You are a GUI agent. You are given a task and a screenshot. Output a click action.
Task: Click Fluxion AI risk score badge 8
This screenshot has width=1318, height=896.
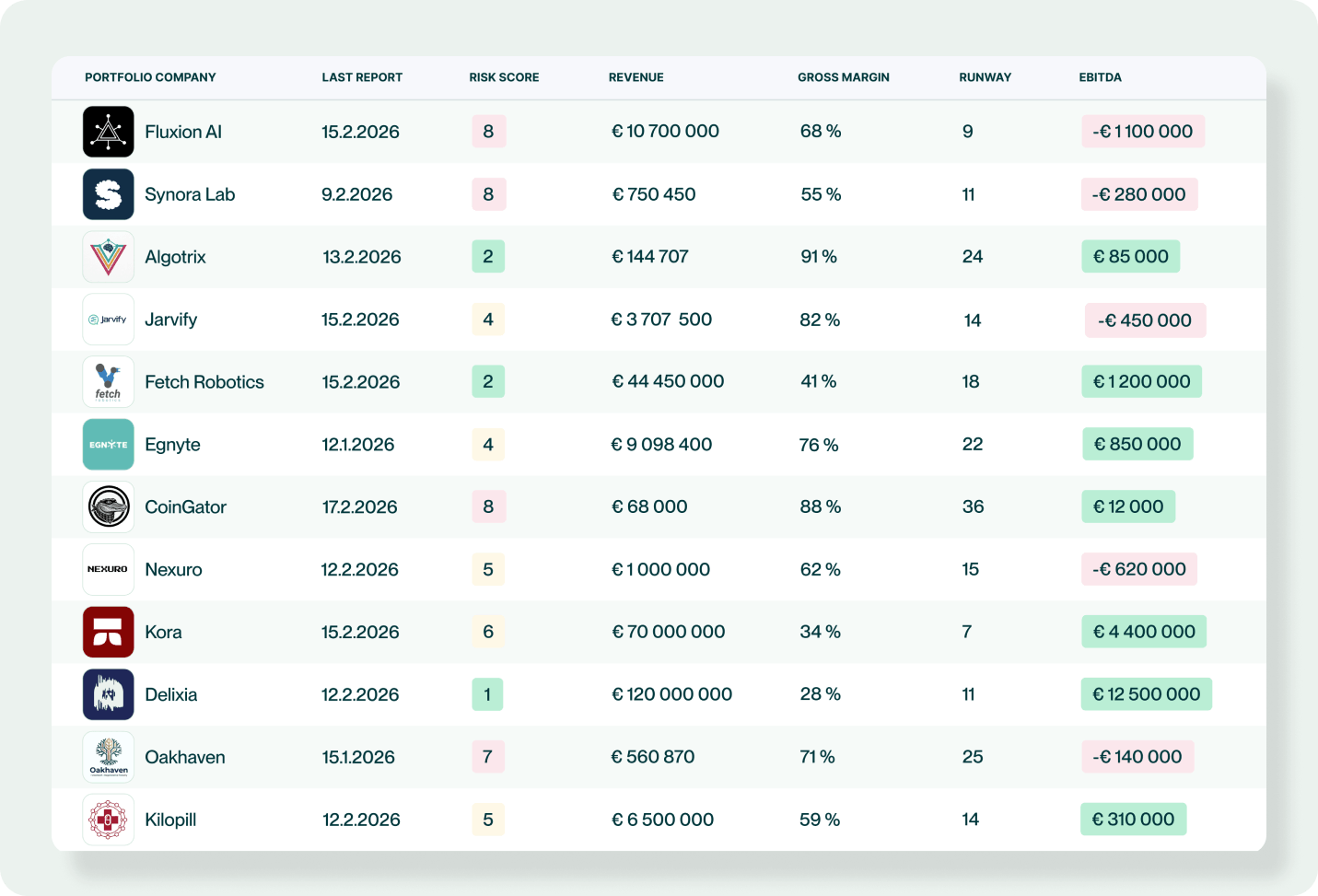pos(488,132)
